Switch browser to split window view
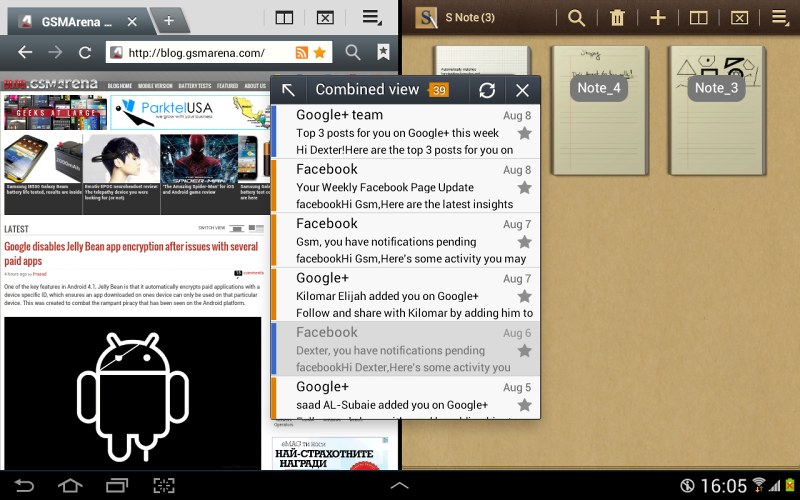The image size is (800, 500). tap(284, 18)
